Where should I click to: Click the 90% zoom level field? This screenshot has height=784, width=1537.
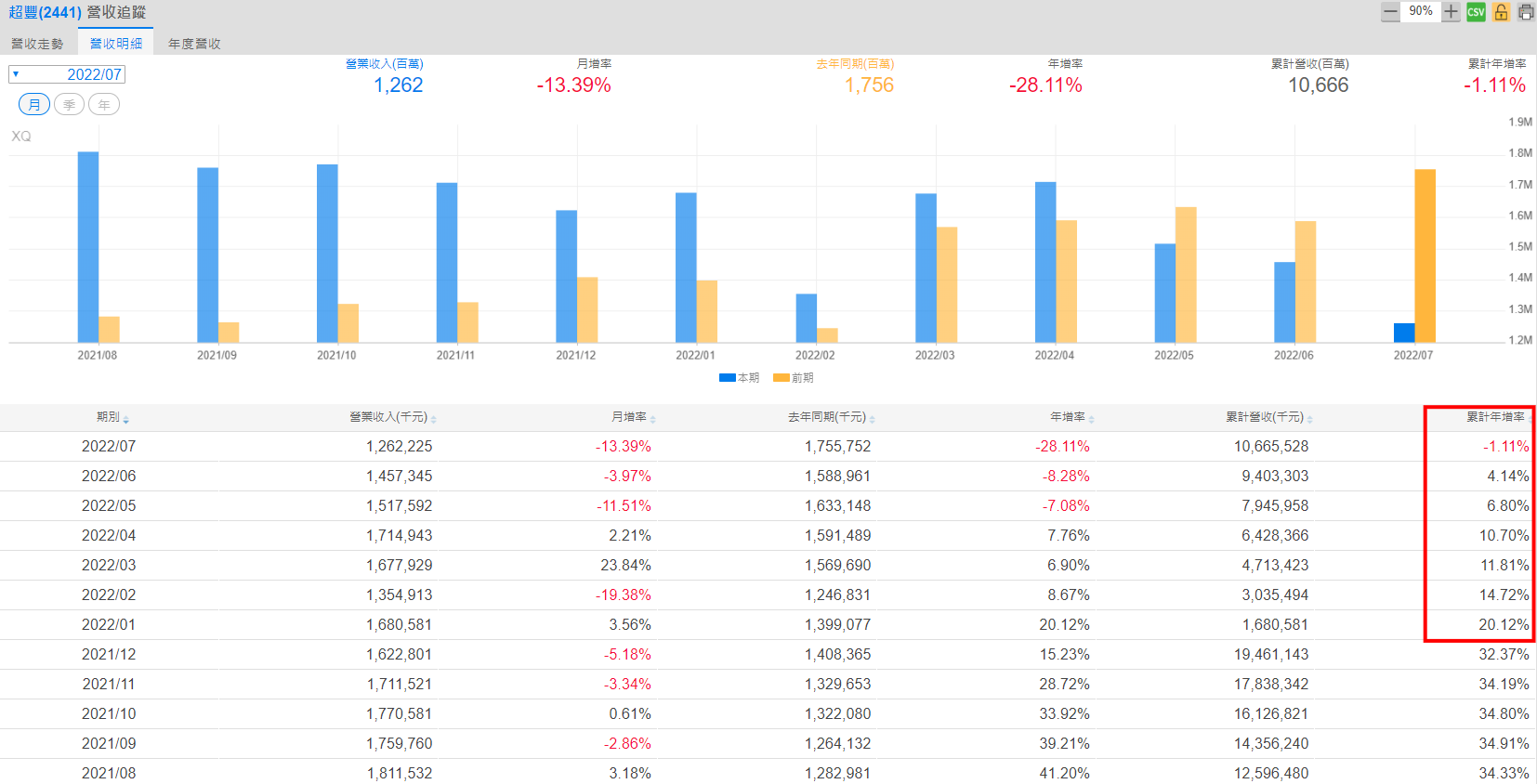click(1420, 11)
